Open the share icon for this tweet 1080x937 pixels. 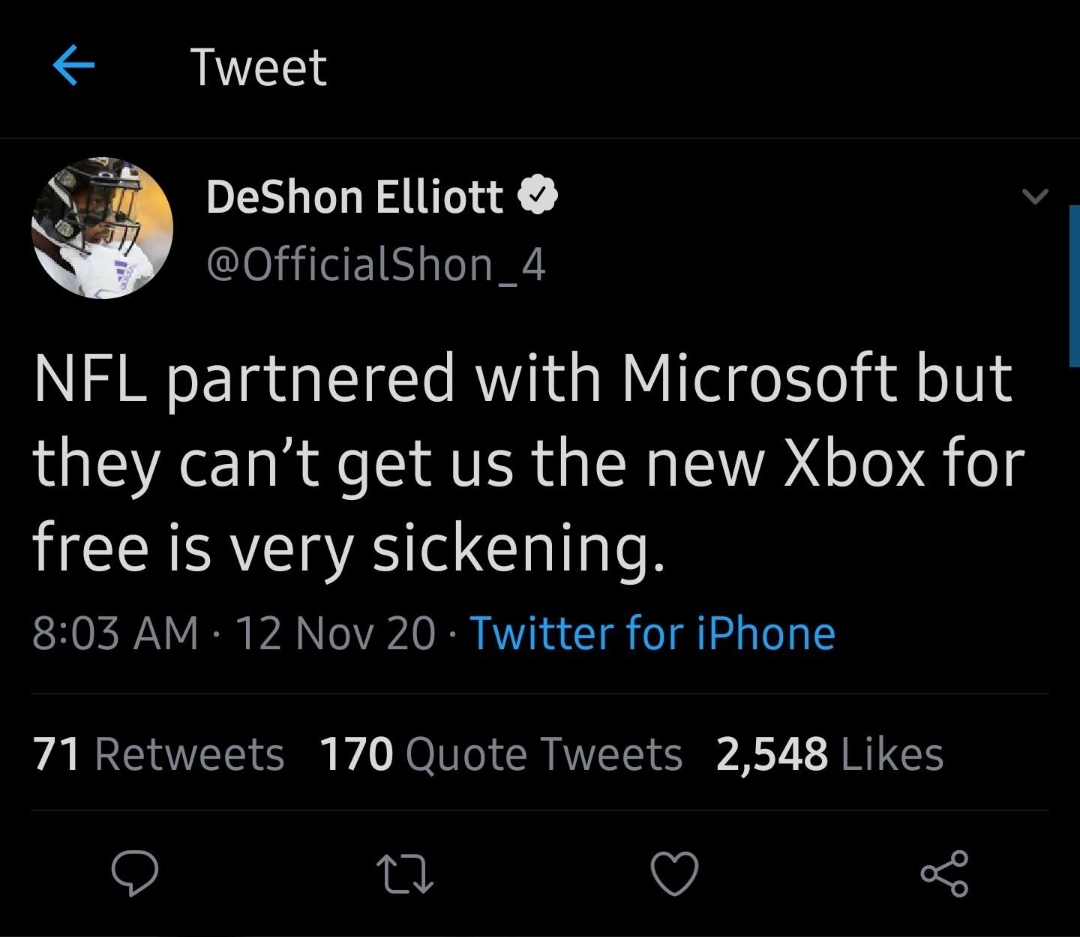[x=944, y=873]
